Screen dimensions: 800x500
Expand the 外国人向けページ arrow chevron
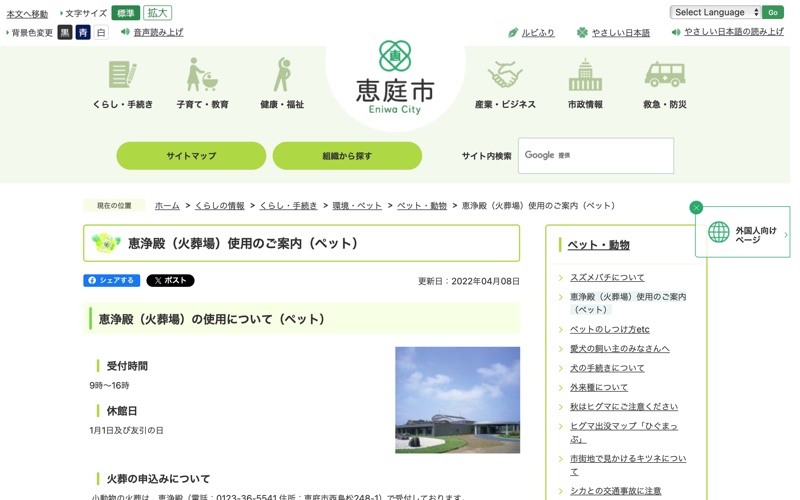(x=786, y=235)
